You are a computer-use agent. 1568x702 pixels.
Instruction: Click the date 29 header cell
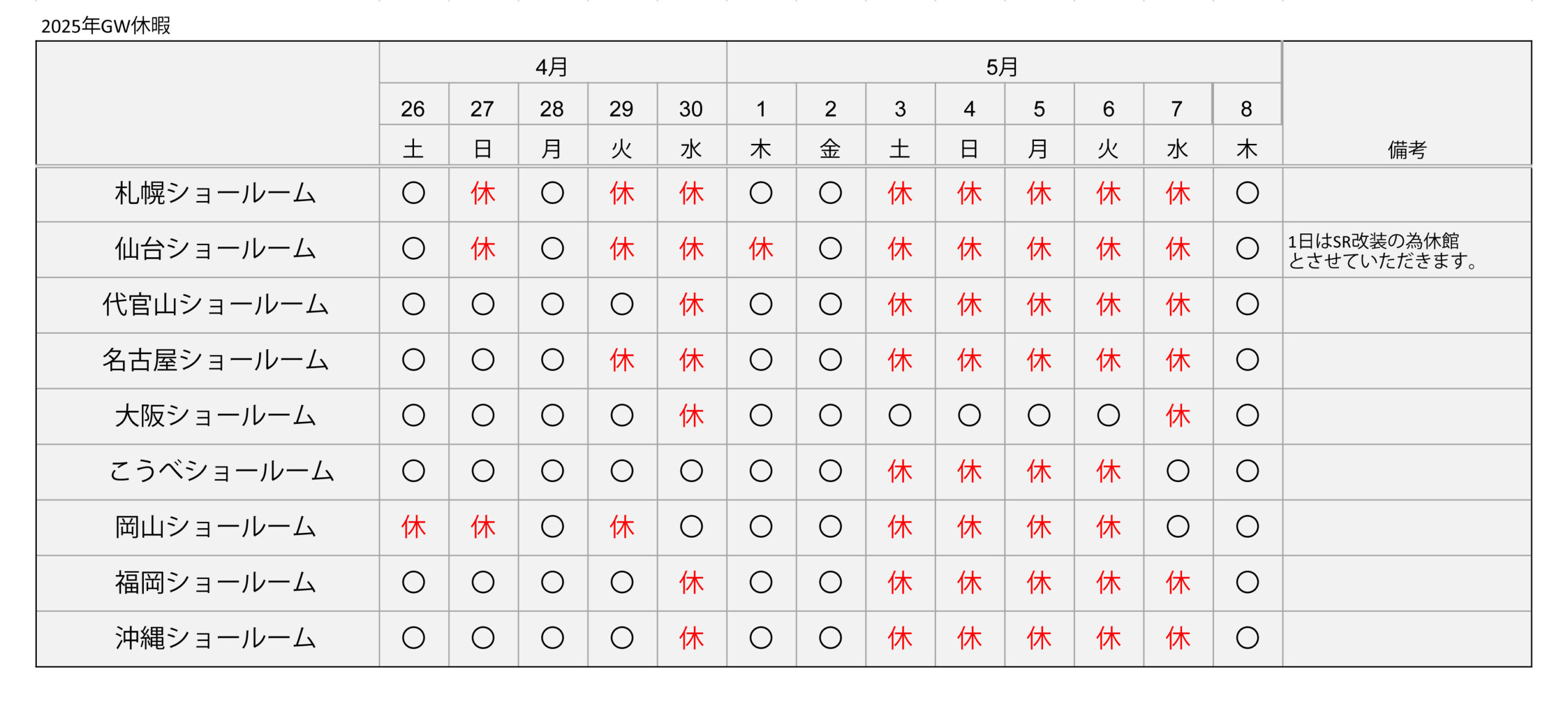click(622, 108)
